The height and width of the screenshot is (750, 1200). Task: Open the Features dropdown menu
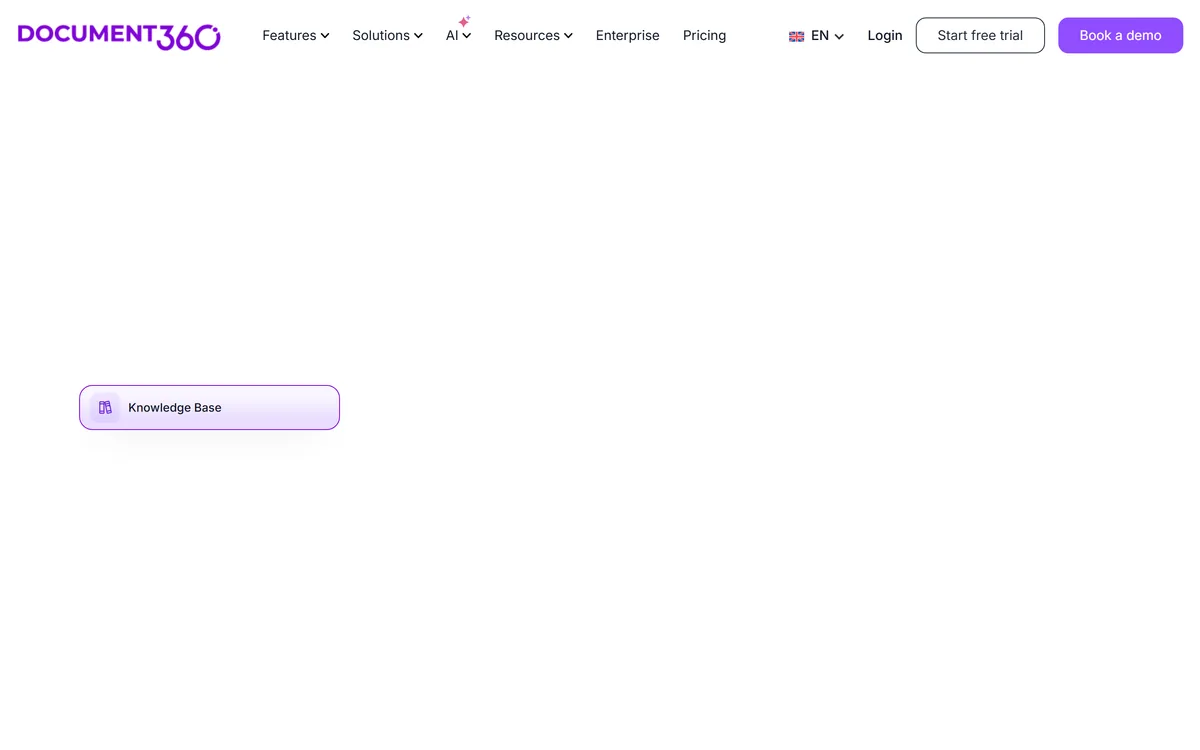296,35
